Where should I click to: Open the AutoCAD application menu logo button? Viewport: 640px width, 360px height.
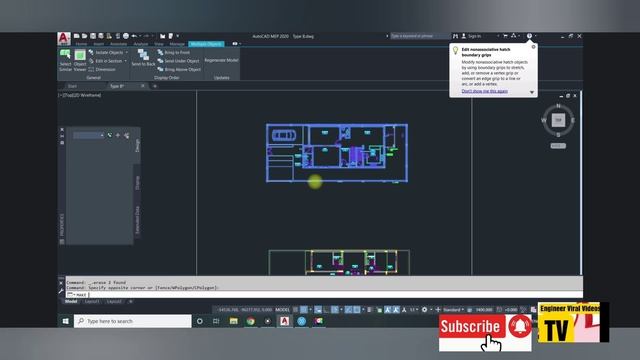click(x=64, y=38)
